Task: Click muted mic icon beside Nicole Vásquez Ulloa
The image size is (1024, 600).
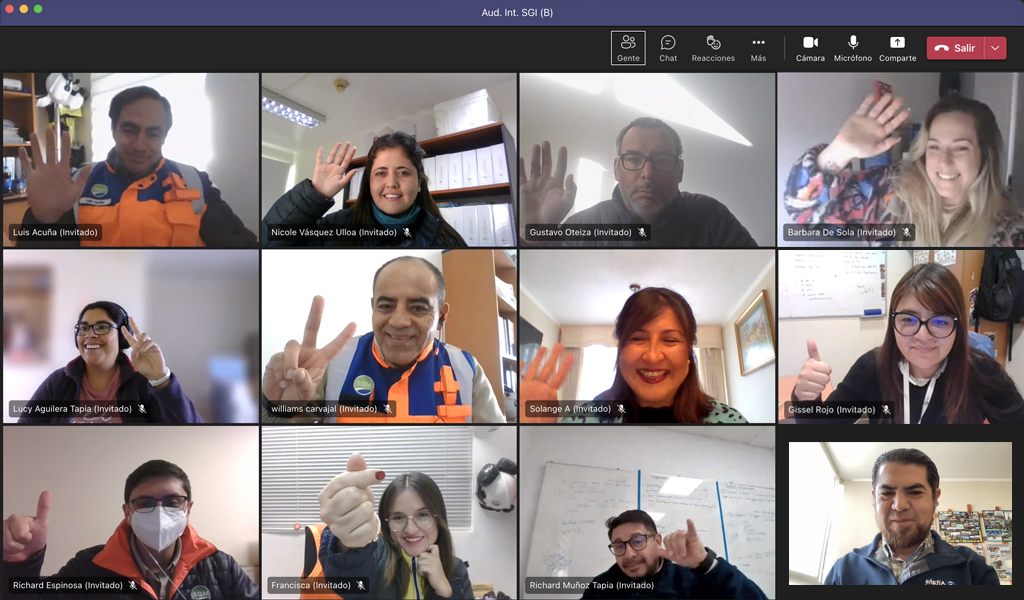Action: (406, 232)
